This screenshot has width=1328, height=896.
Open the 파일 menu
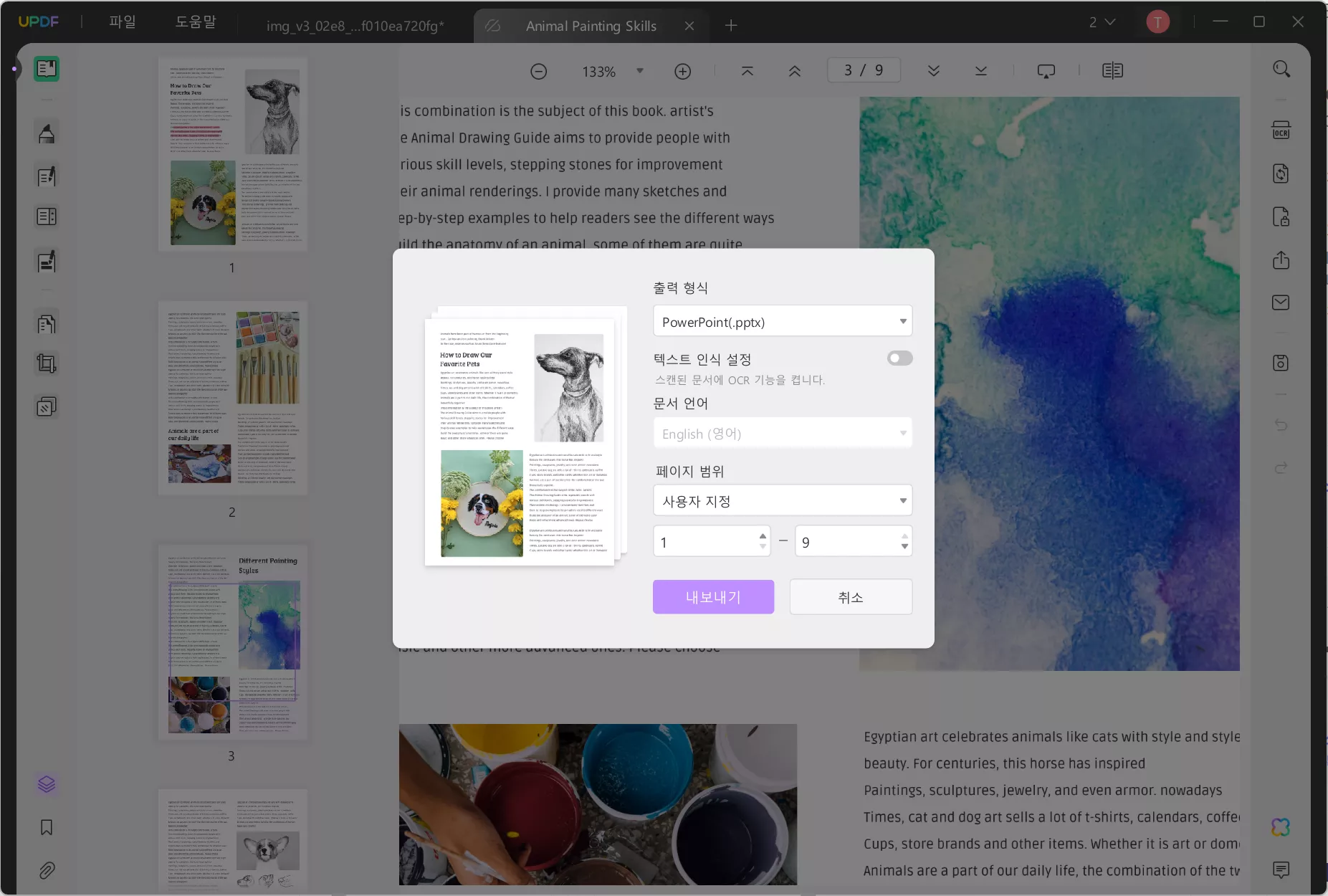[123, 22]
